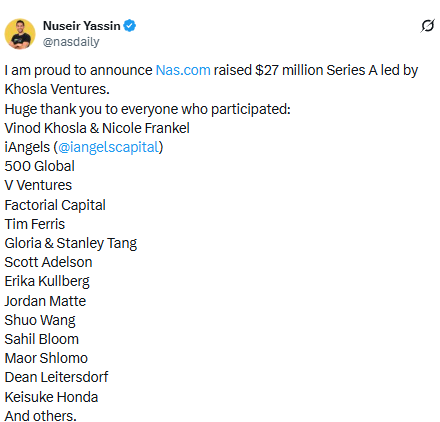Open Nuseir Yassin's profile picture
Image resolution: width=440 pixels, height=422 pixels.
point(20,34)
